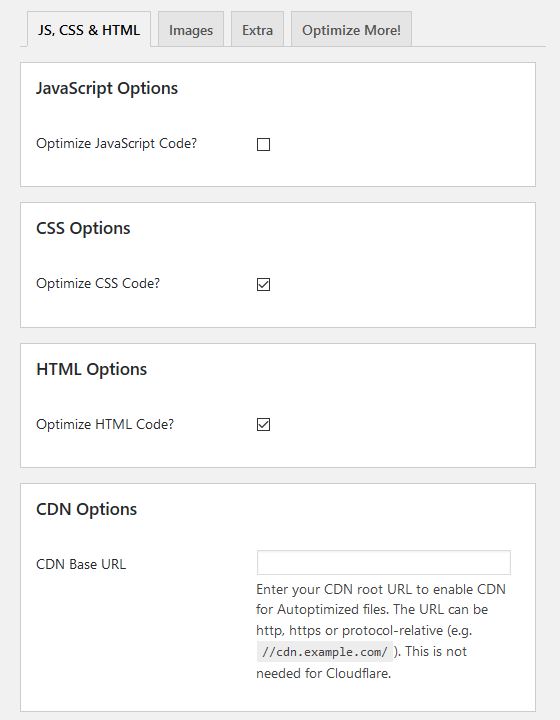This screenshot has width=560, height=720.
Task: Click the JavaScript Options section heading
Action: coord(107,88)
